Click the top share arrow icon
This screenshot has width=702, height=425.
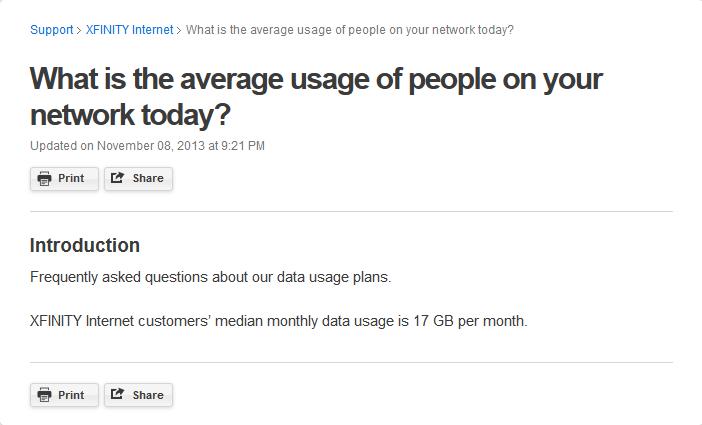pos(117,178)
